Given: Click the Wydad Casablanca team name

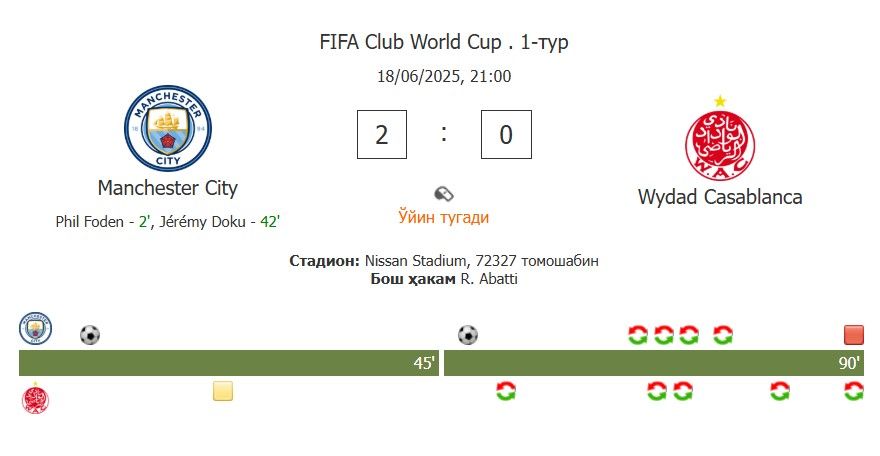Looking at the screenshot, I should click(x=720, y=197).
